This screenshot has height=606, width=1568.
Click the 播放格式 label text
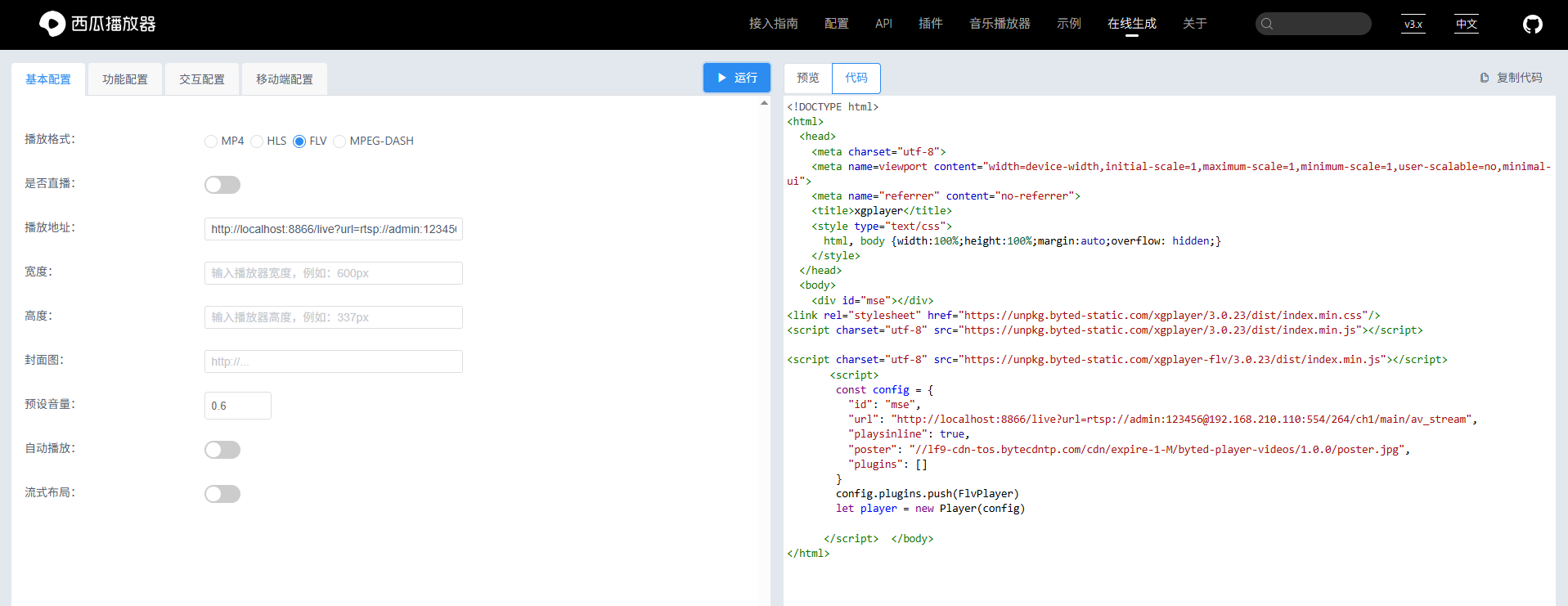pyautogui.click(x=50, y=139)
